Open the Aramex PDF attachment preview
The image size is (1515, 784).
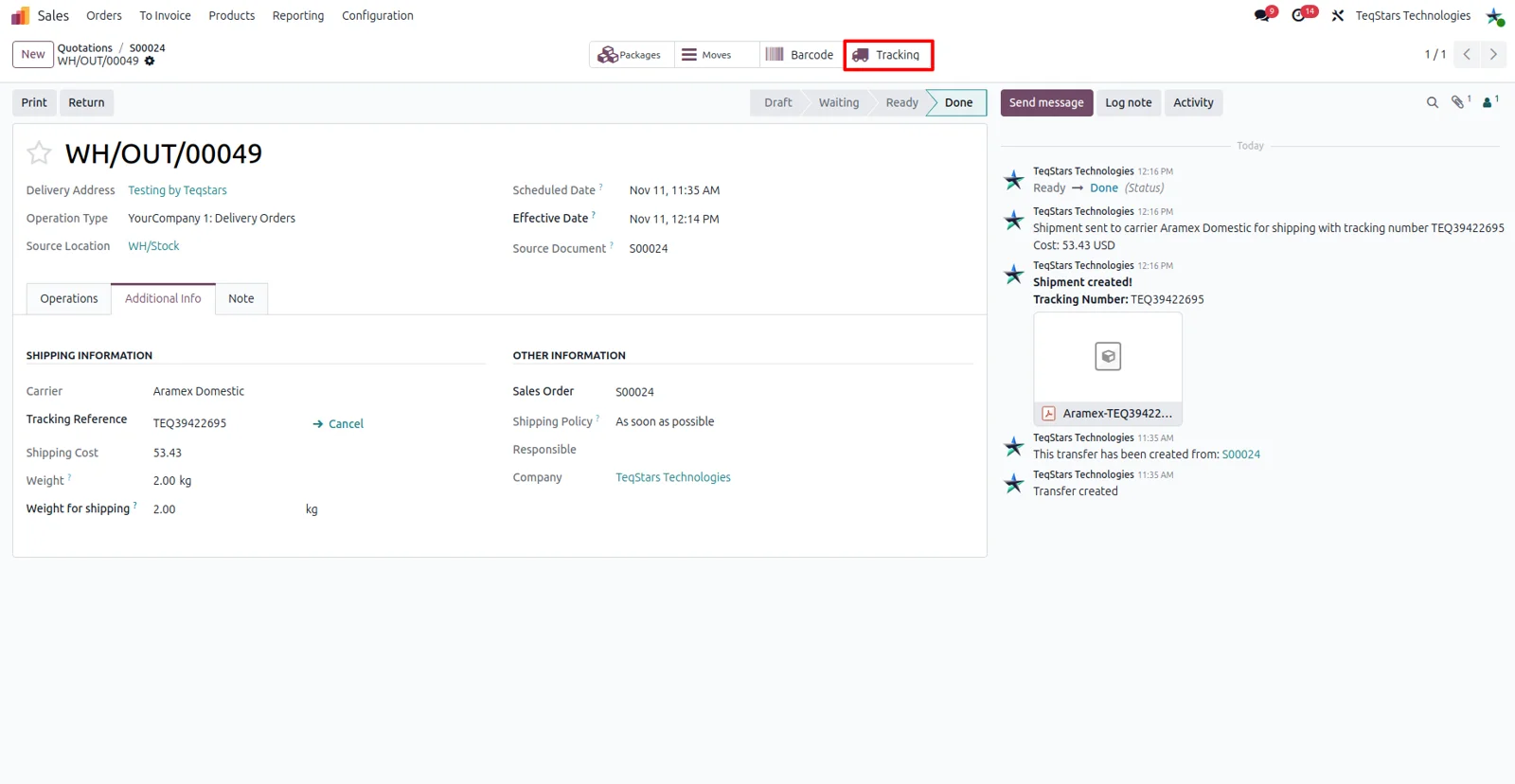1108,357
